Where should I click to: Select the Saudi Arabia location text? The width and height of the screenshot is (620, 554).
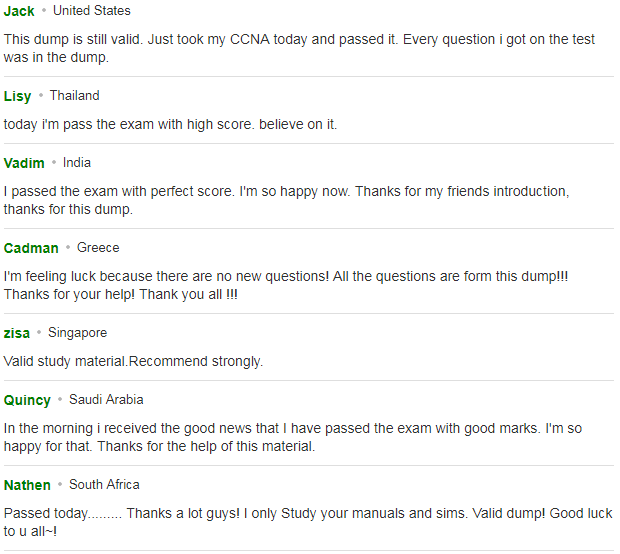coord(106,399)
